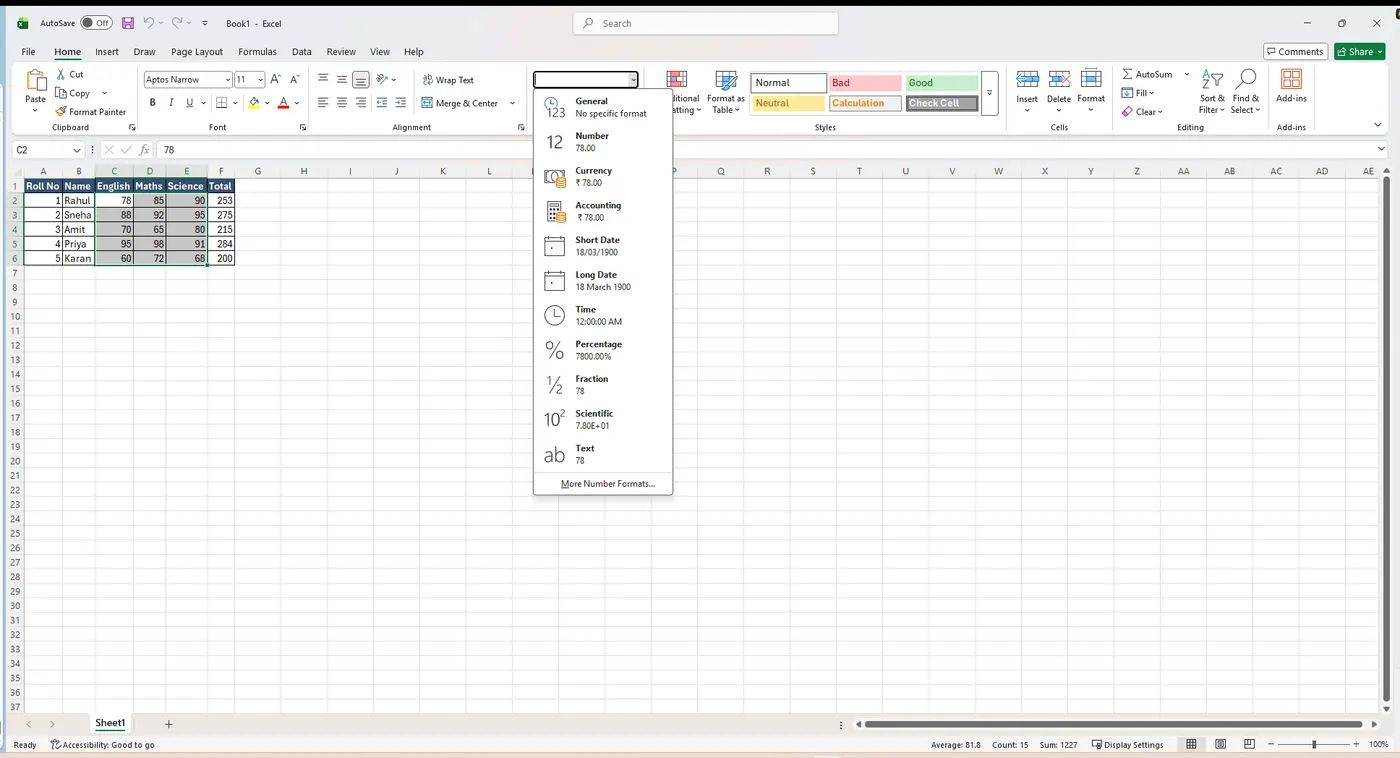Viewport: 1400px width, 758px height.
Task: Expand the Name Box dropdown
Action: pyautogui.click(x=76, y=150)
